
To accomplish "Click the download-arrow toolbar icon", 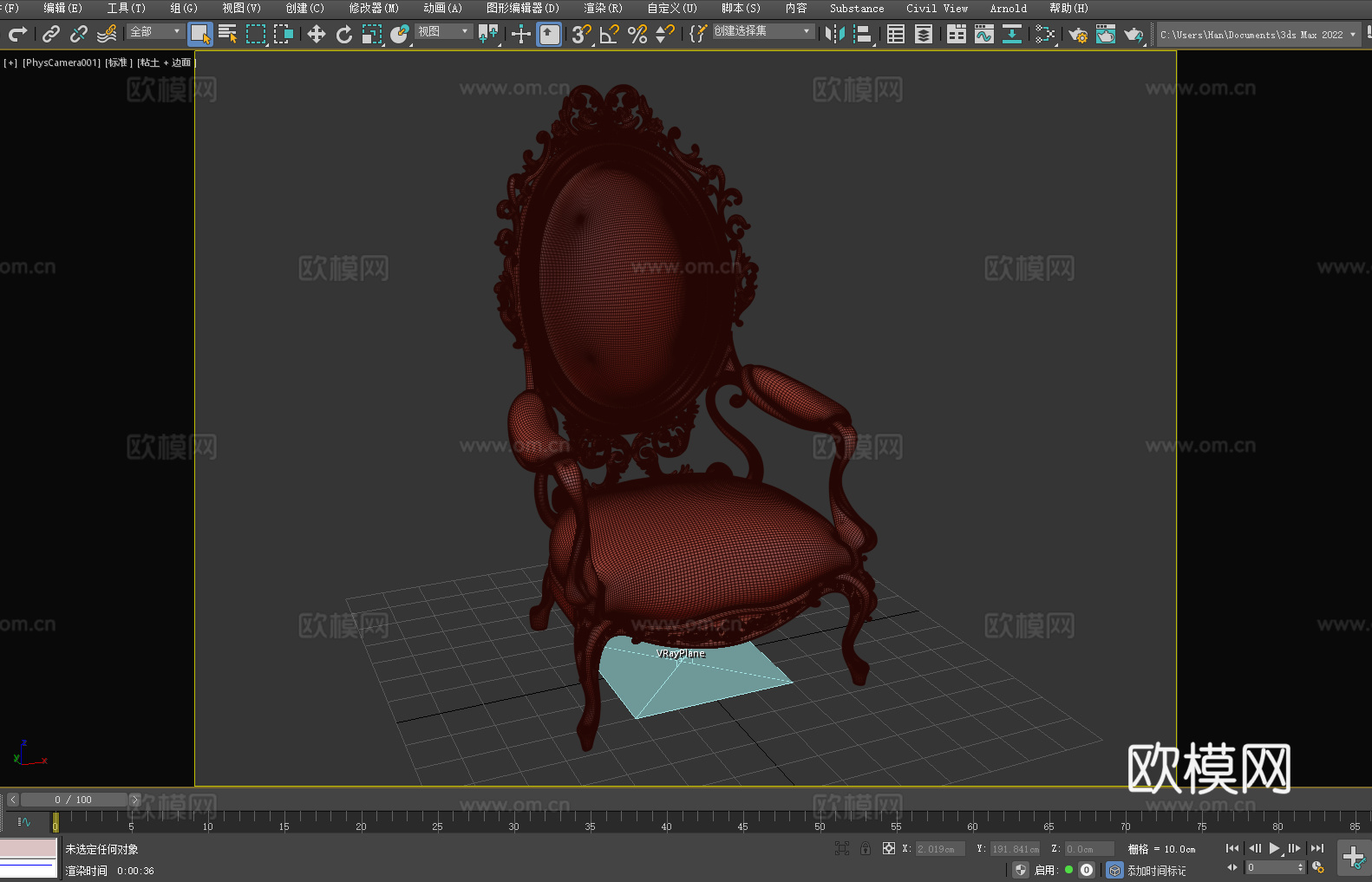I will [x=1012, y=34].
